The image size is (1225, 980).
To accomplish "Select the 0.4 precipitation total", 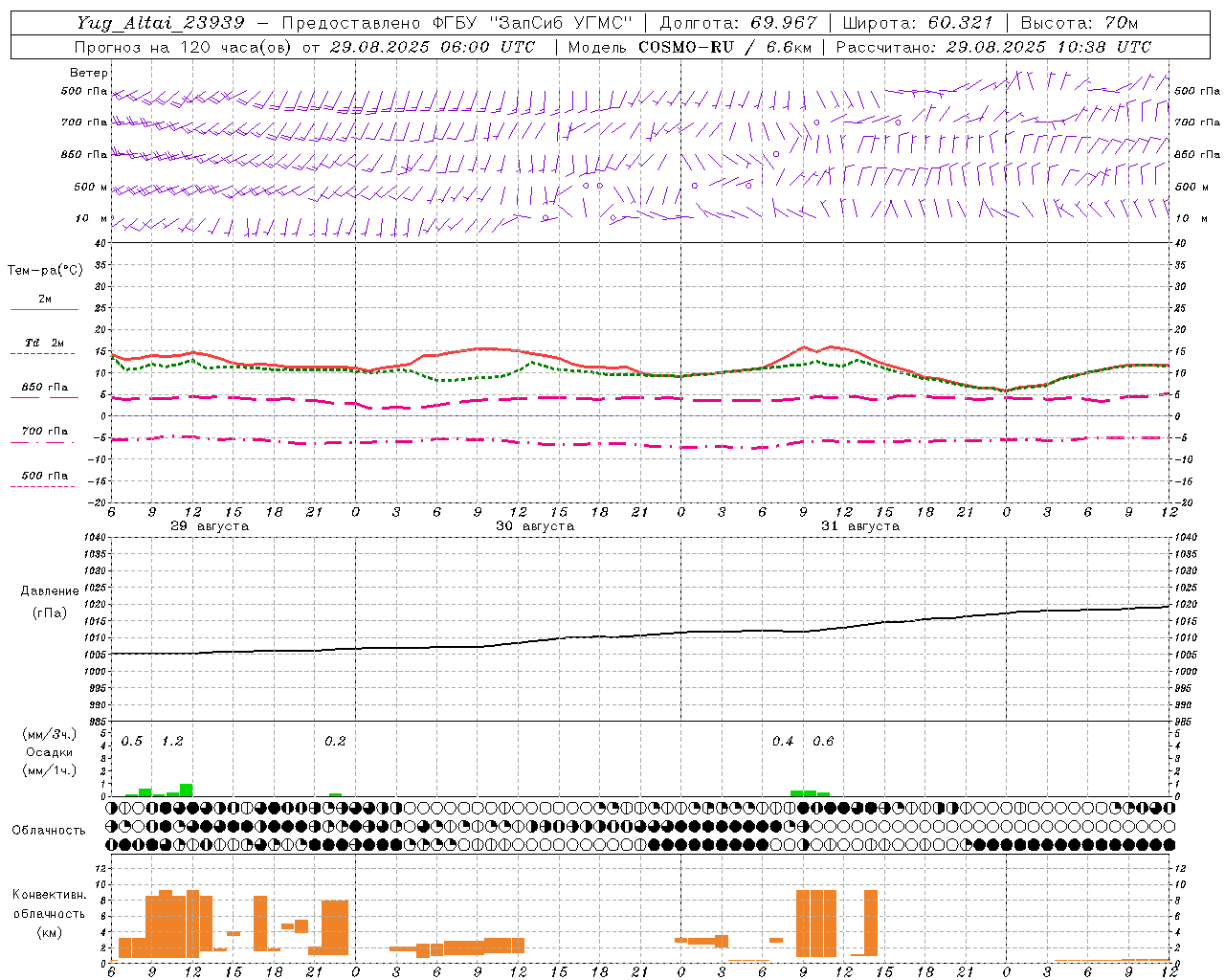I will 783,742.
